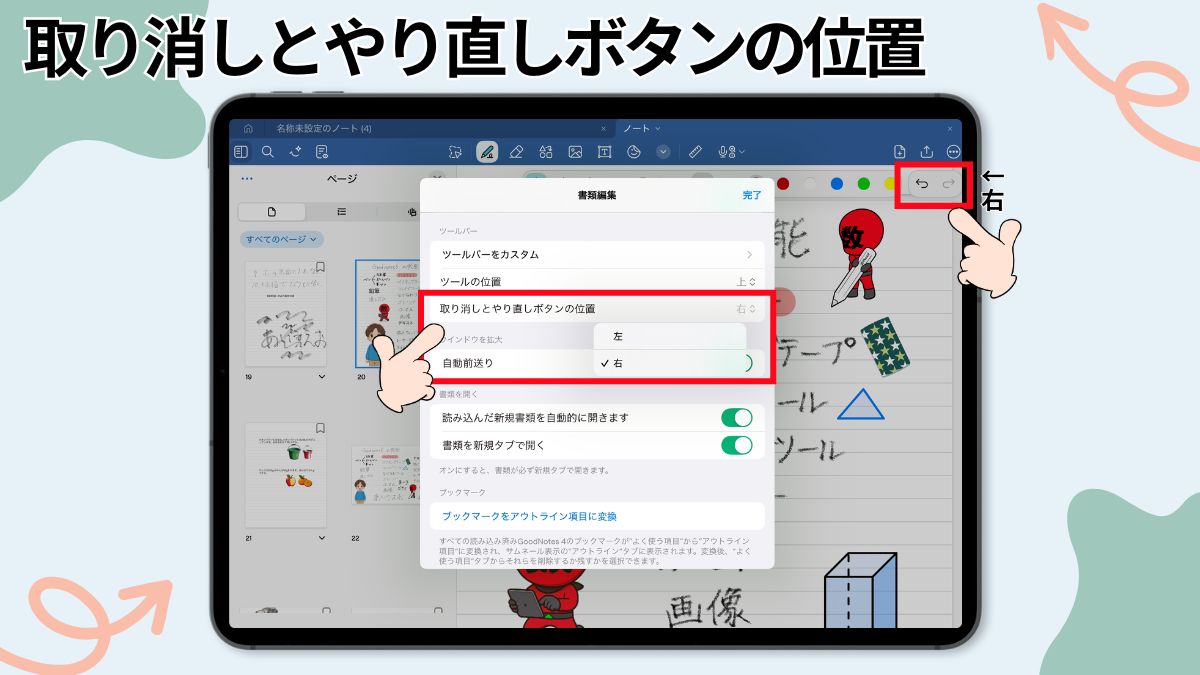
Task: Select the Text box tool
Action: pos(604,152)
